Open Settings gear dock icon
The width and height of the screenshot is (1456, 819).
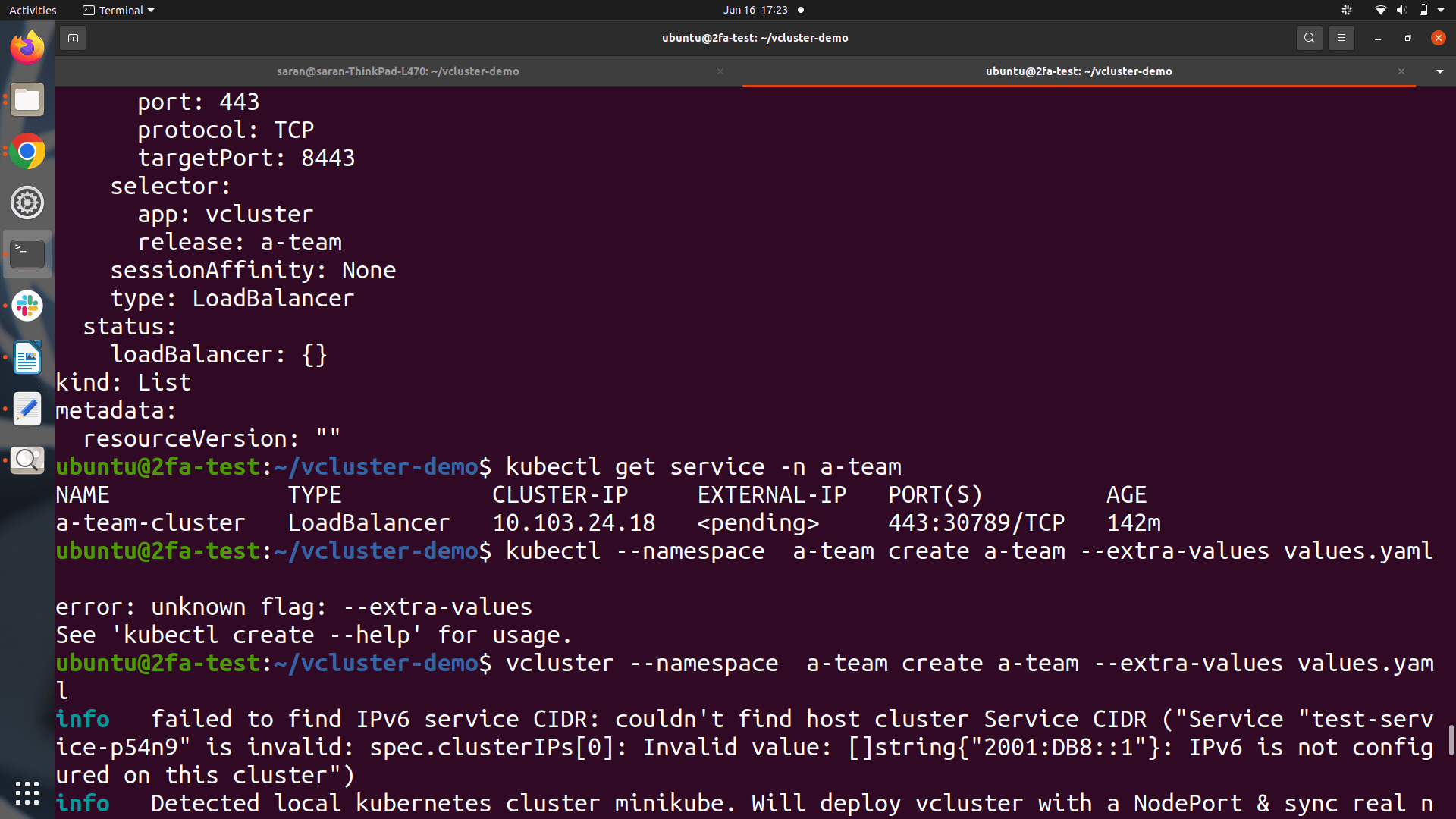pos(27,203)
